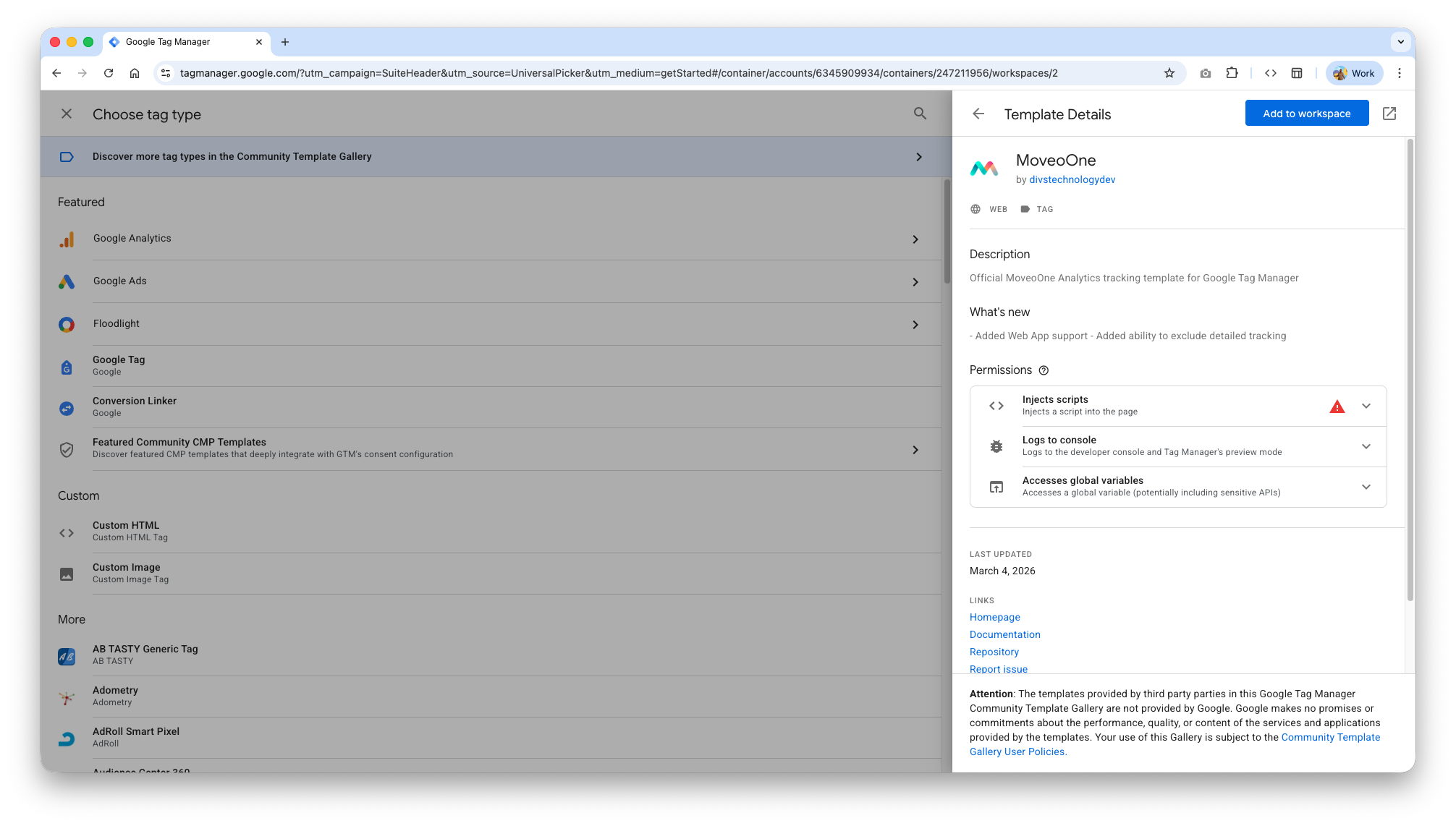This screenshot has height=826, width=1456.
Task: Click the Template Details panel scrollbar
Action: click(x=1410, y=369)
